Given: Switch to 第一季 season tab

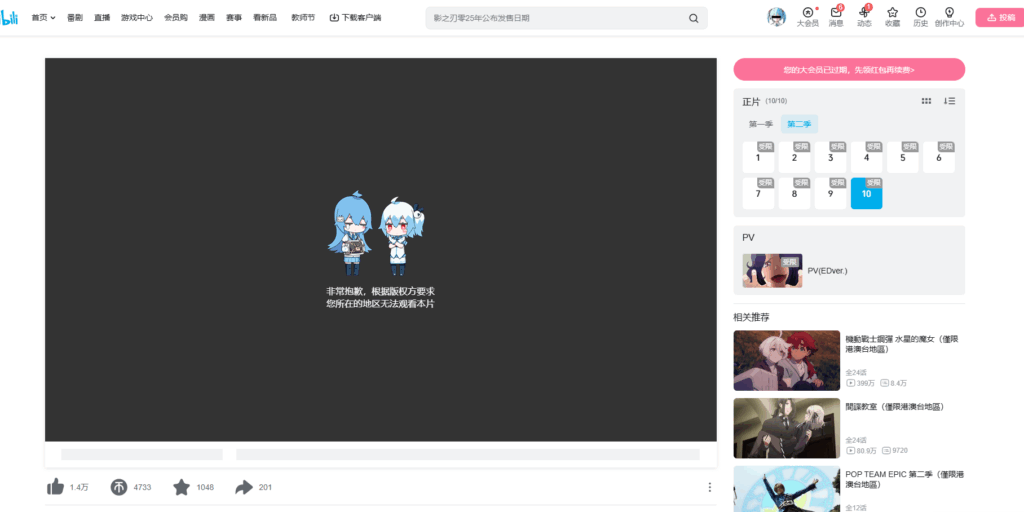Looking at the screenshot, I should click(760, 124).
